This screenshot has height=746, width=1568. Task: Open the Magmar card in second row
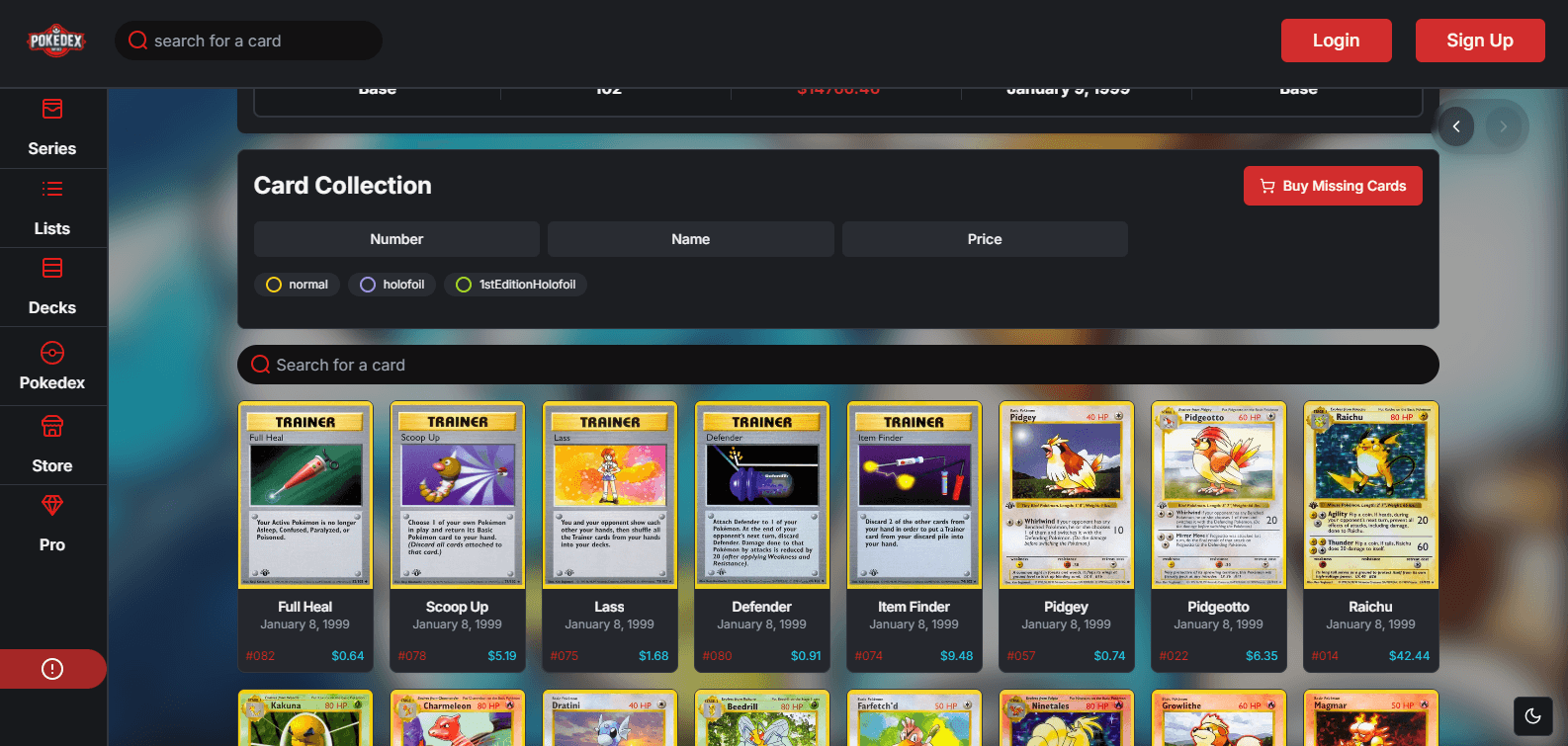coord(1371,718)
